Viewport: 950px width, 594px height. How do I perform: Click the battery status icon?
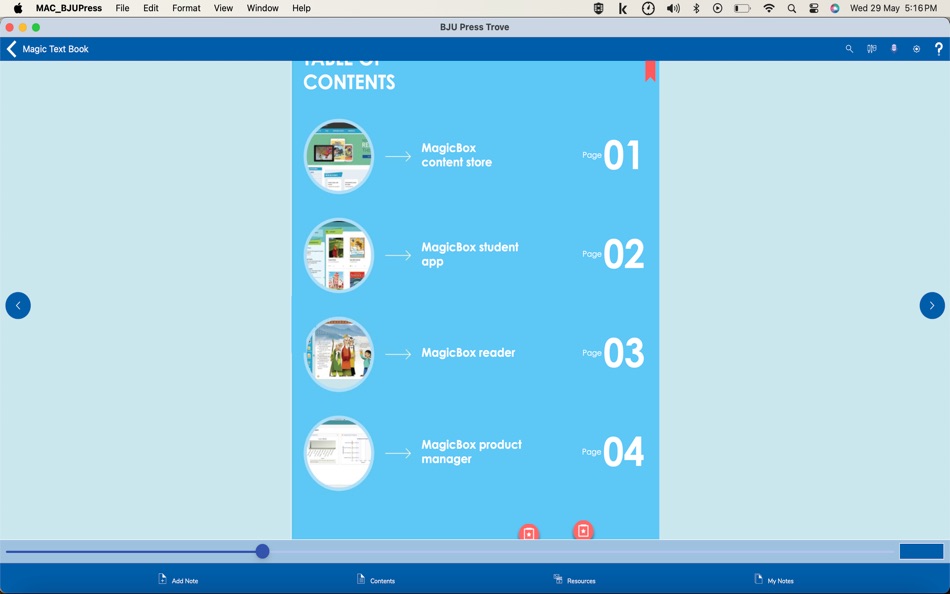pos(742,8)
